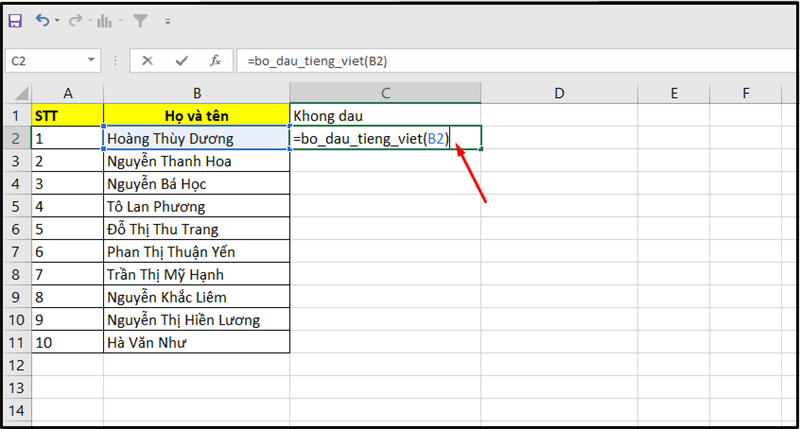Click inside the formula bar text
The height and width of the screenshot is (429, 800).
click(x=317, y=61)
